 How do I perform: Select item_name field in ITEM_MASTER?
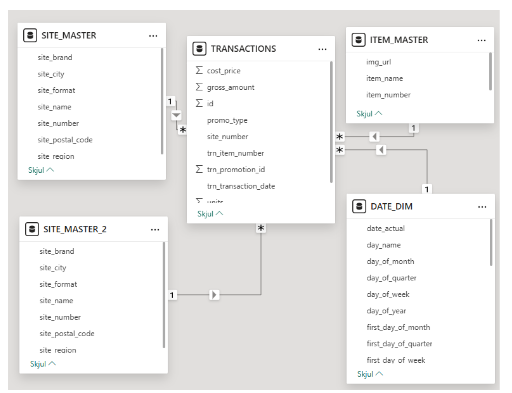[x=385, y=79]
